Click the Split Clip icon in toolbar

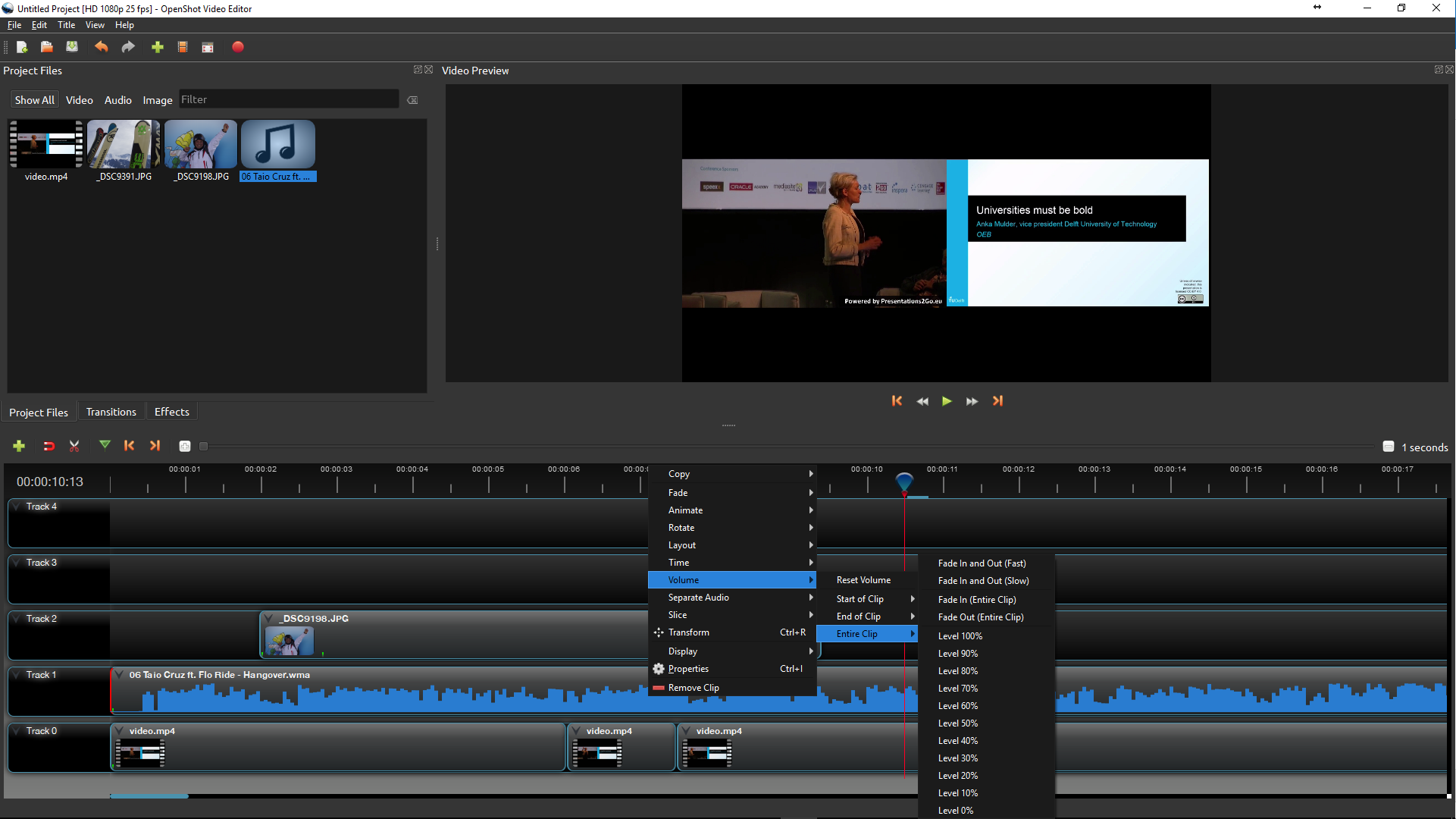[x=75, y=446]
